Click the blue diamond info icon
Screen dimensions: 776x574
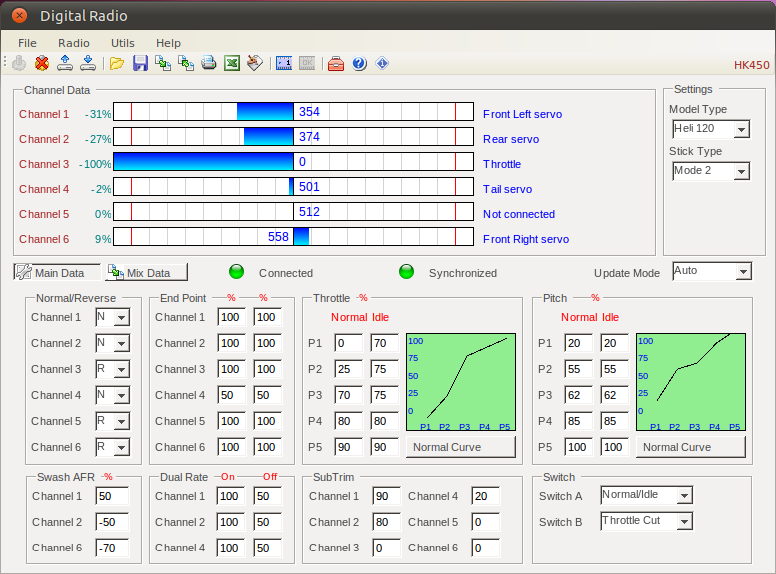[x=382, y=64]
